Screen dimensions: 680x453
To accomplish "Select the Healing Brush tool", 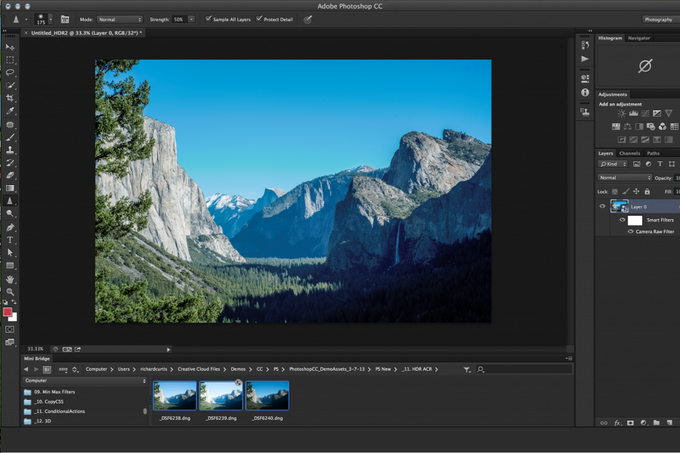I will 10,125.
